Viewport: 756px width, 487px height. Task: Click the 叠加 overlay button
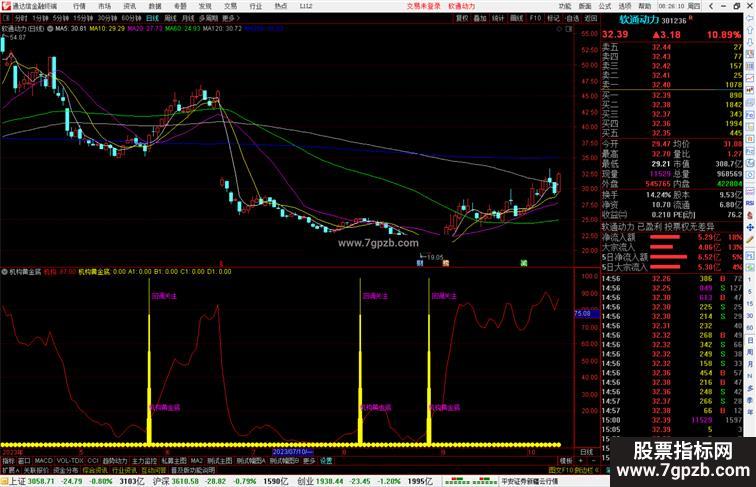point(480,18)
